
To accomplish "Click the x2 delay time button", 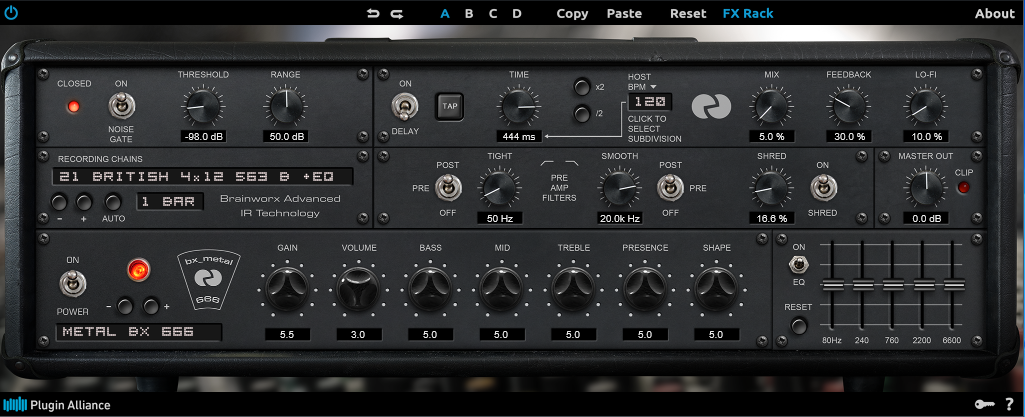I will point(581,87).
